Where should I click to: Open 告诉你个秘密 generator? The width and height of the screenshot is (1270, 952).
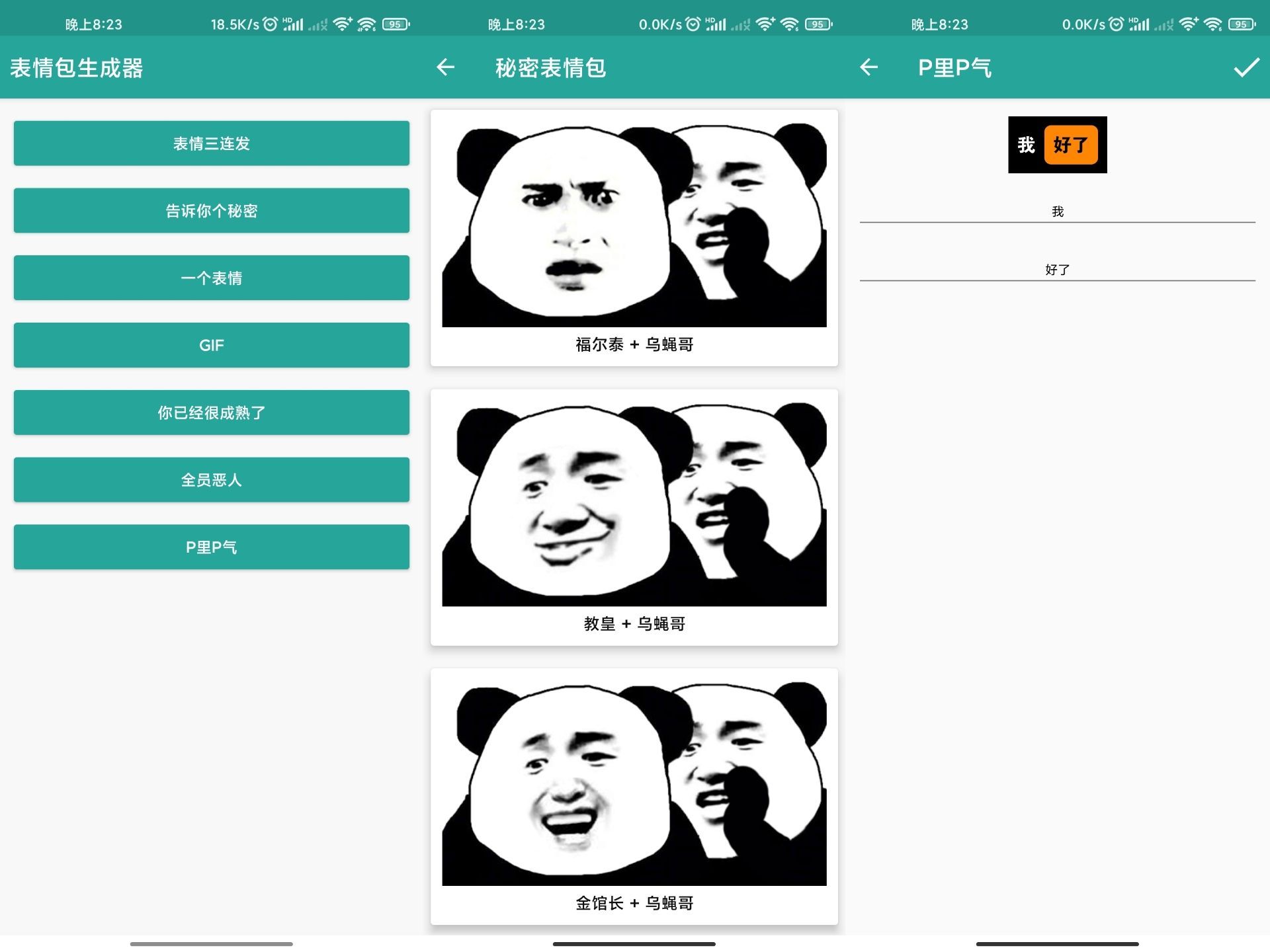click(212, 211)
